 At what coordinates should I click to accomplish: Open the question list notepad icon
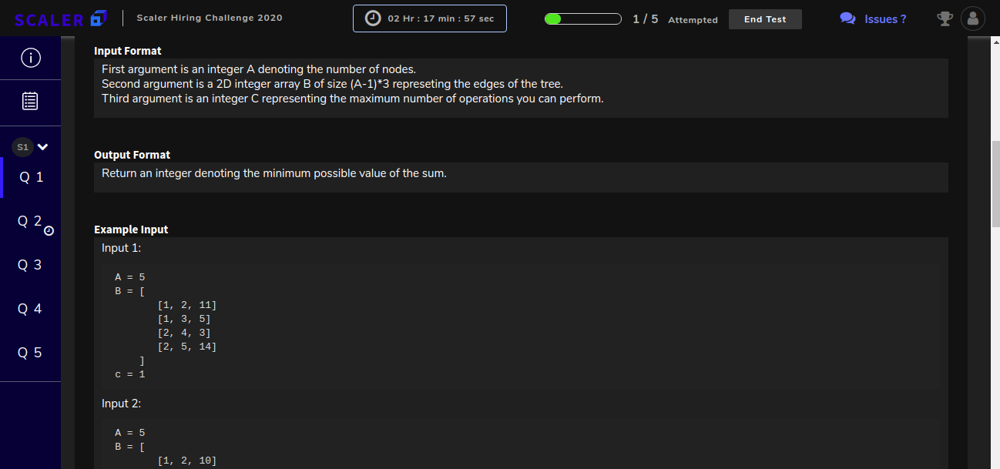click(30, 101)
